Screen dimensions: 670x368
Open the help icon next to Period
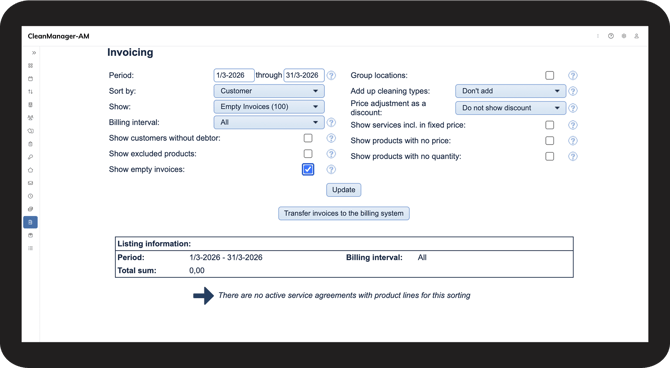(331, 76)
